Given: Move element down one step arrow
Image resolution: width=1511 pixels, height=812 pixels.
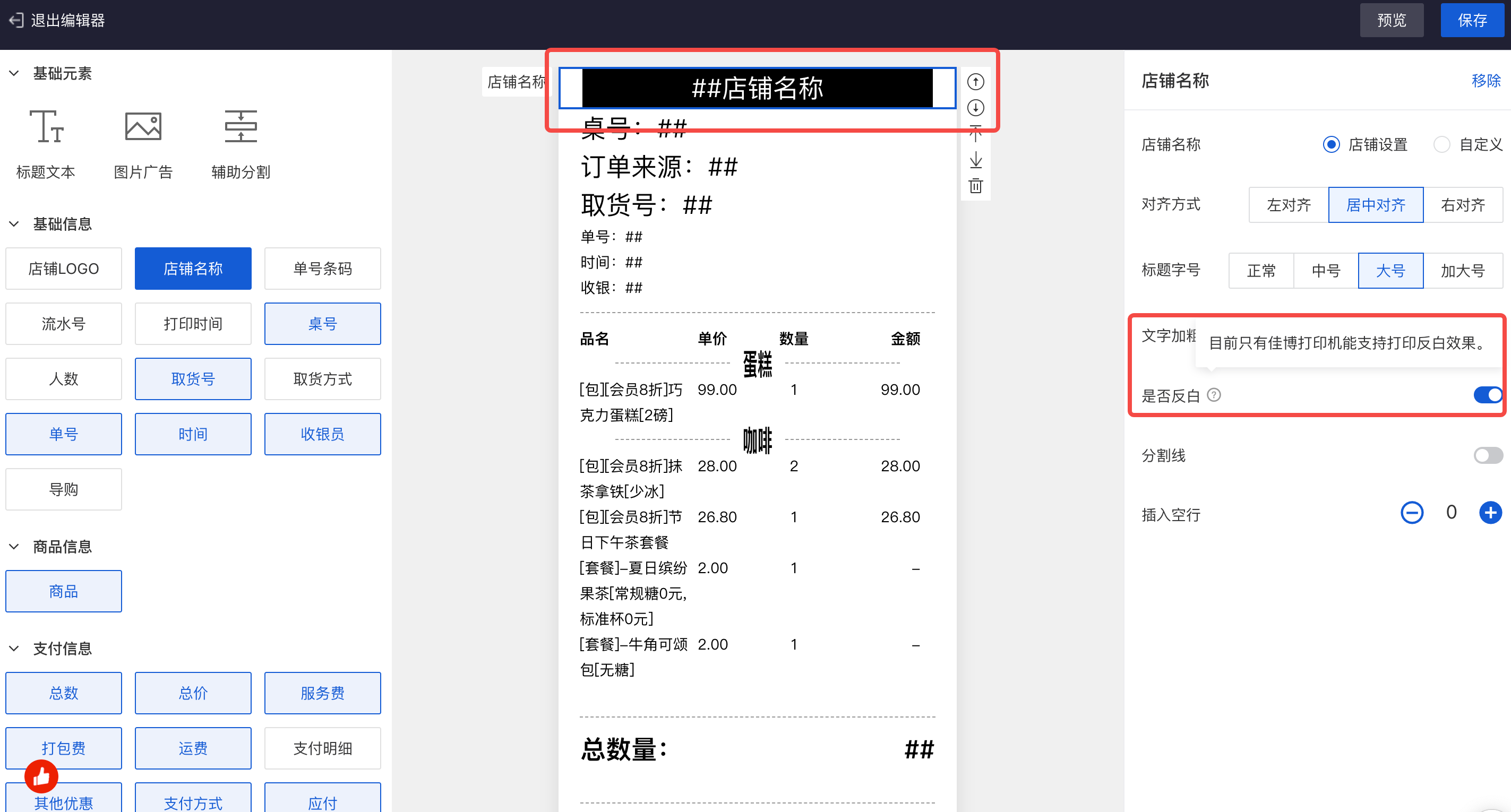Looking at the screenshot, I should click(x=975, y=108).
